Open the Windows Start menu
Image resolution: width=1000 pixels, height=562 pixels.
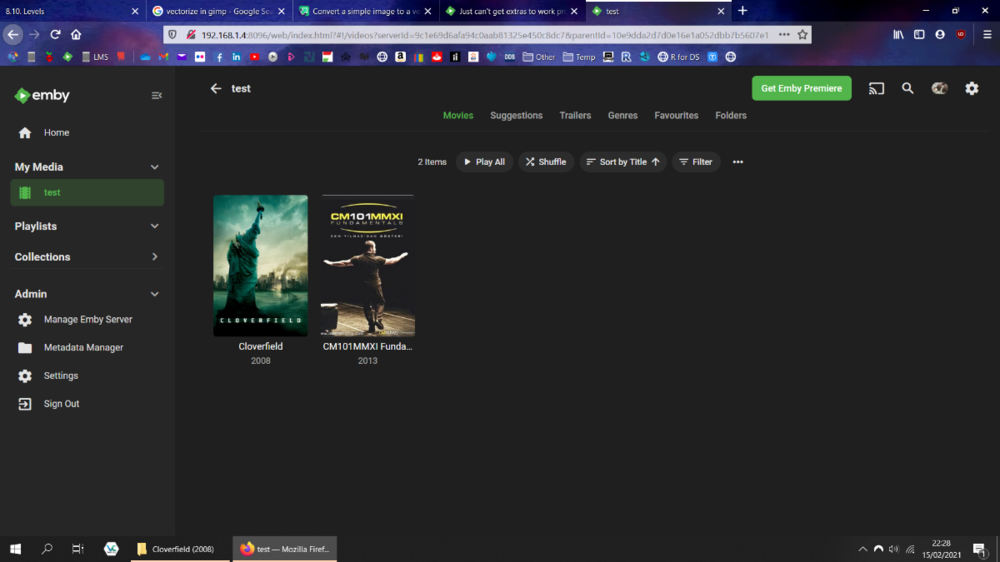pyautogui.click(x=15, y=549)
